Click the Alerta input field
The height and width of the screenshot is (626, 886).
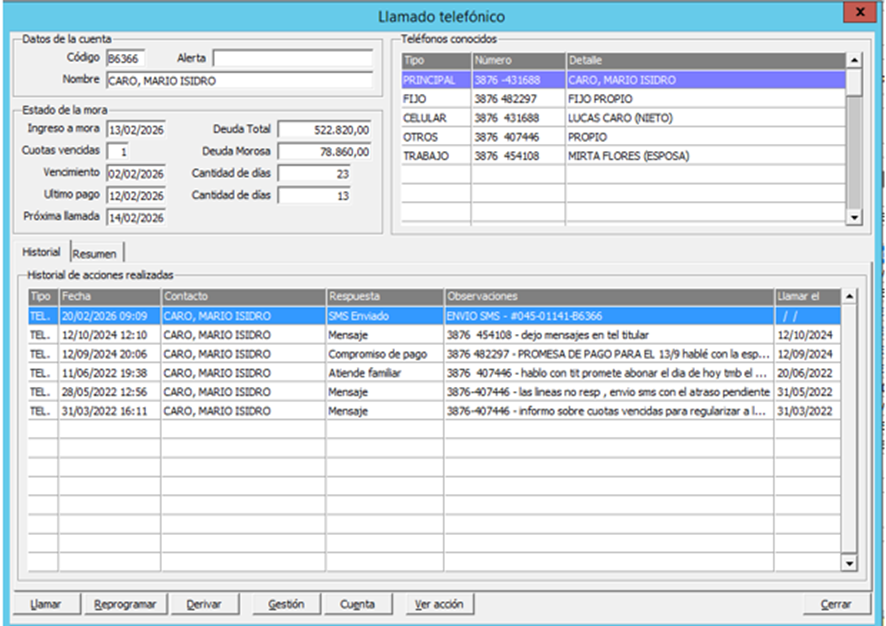(292, 58)
